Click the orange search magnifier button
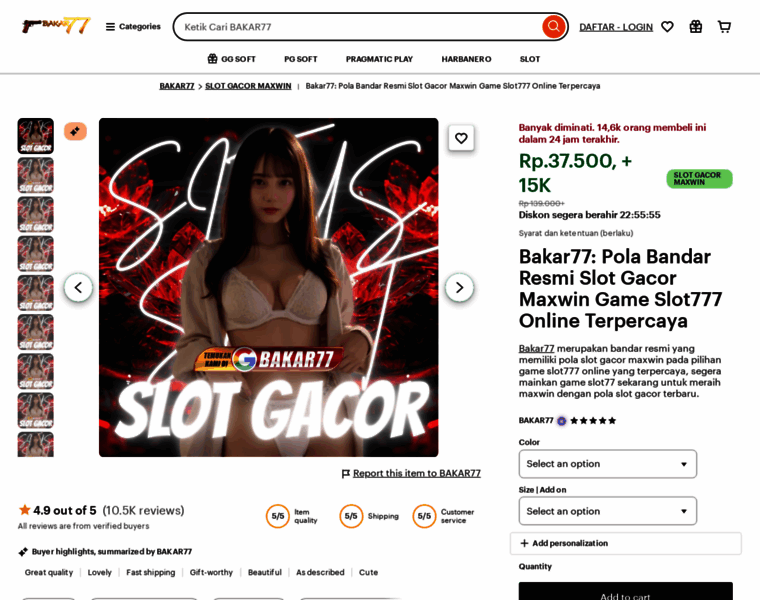The width and height of the screenshot is (760, 600). pyautogui.click(x=554, y=27)
